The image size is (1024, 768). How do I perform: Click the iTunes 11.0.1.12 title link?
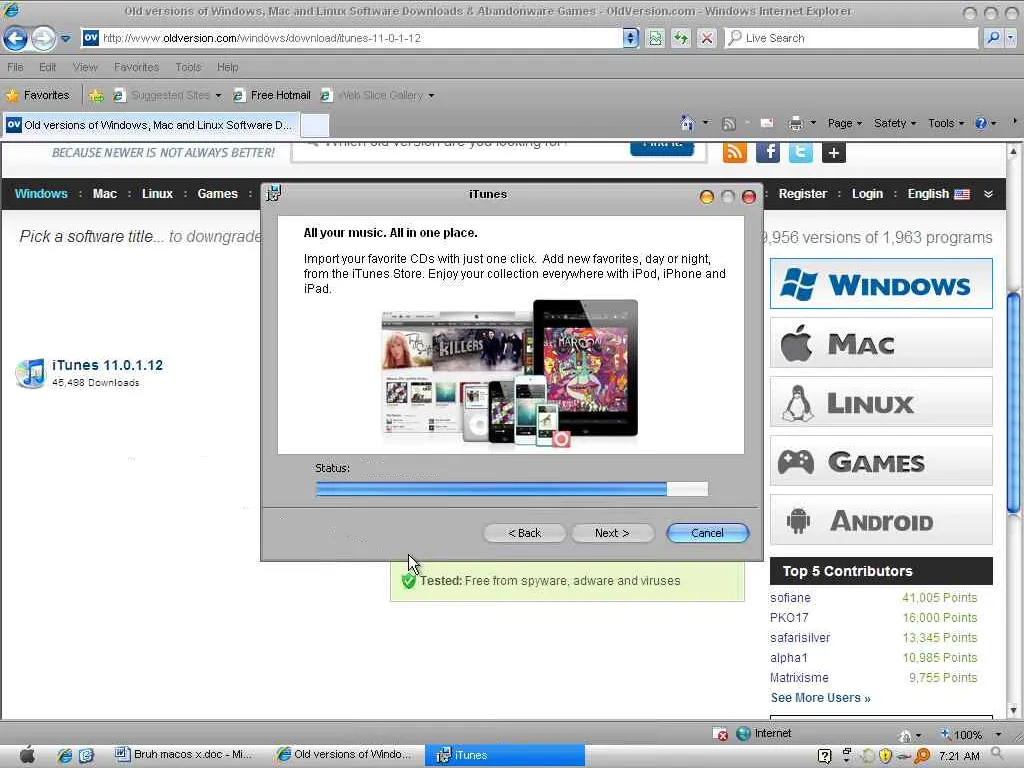[108, 365]
